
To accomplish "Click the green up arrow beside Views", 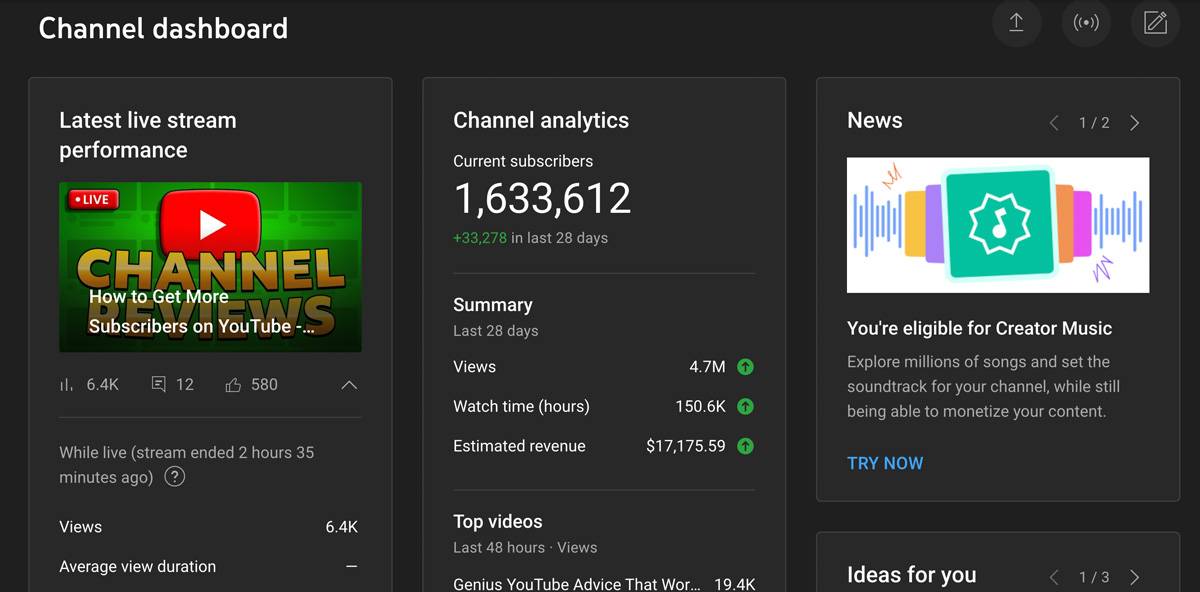I will pyautogui.click(x=745, y=367).
